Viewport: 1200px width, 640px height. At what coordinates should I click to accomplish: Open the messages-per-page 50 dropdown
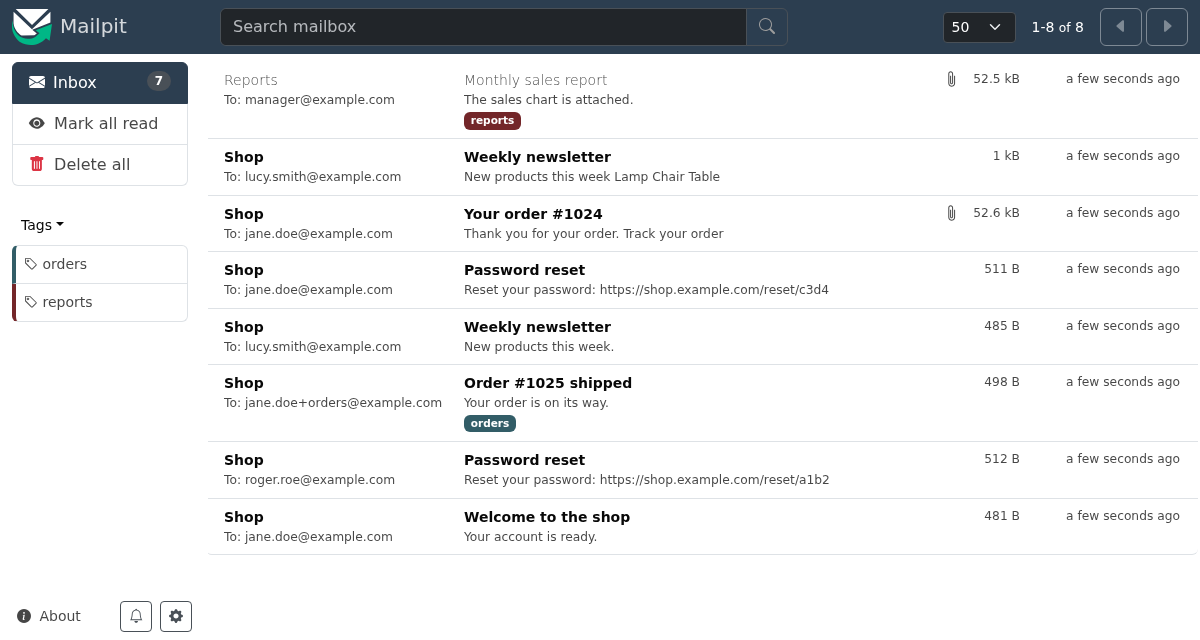[x=979, y=27]
